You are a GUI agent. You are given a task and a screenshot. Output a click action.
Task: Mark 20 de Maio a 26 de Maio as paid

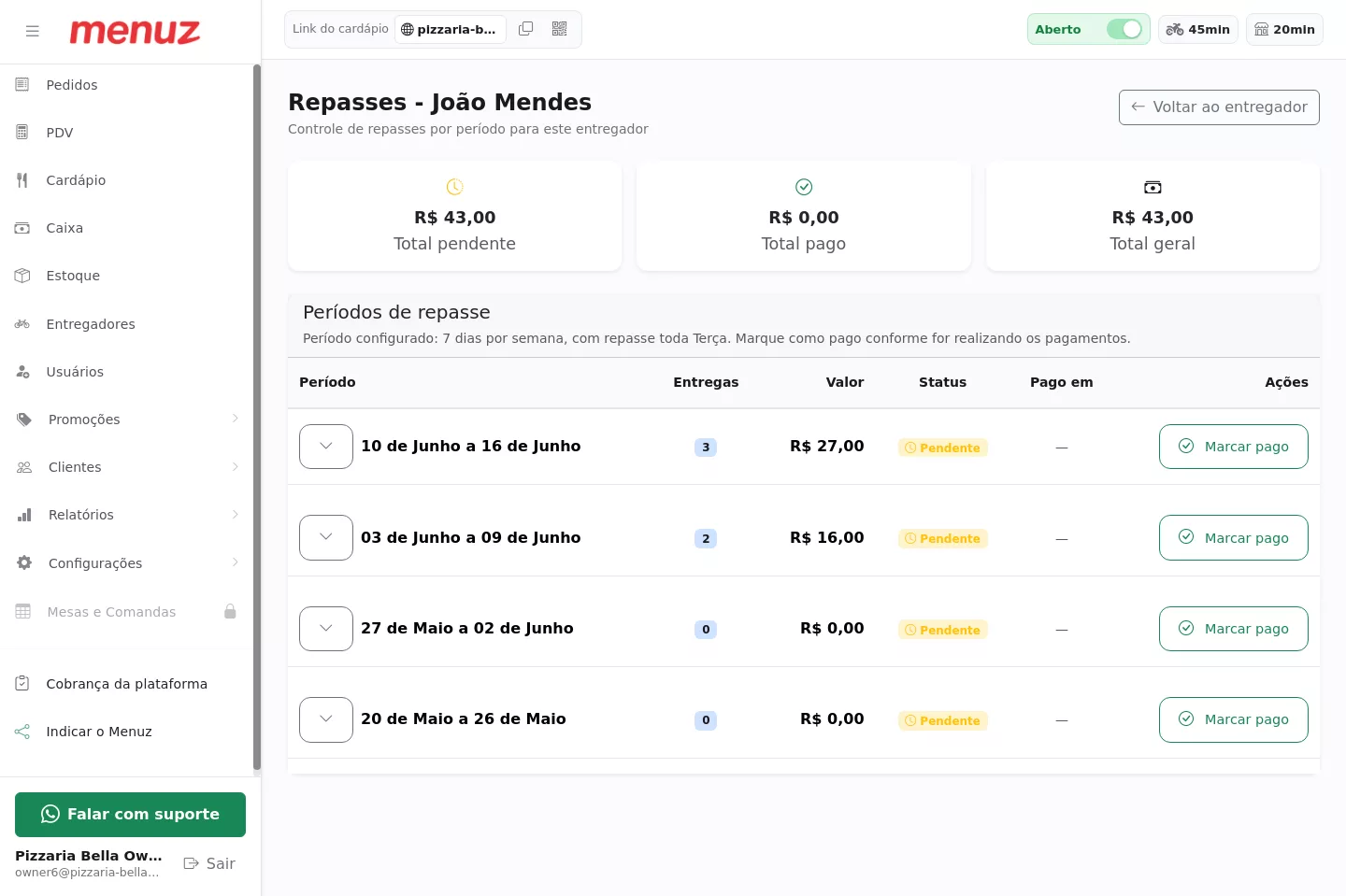pos(1234,719)
